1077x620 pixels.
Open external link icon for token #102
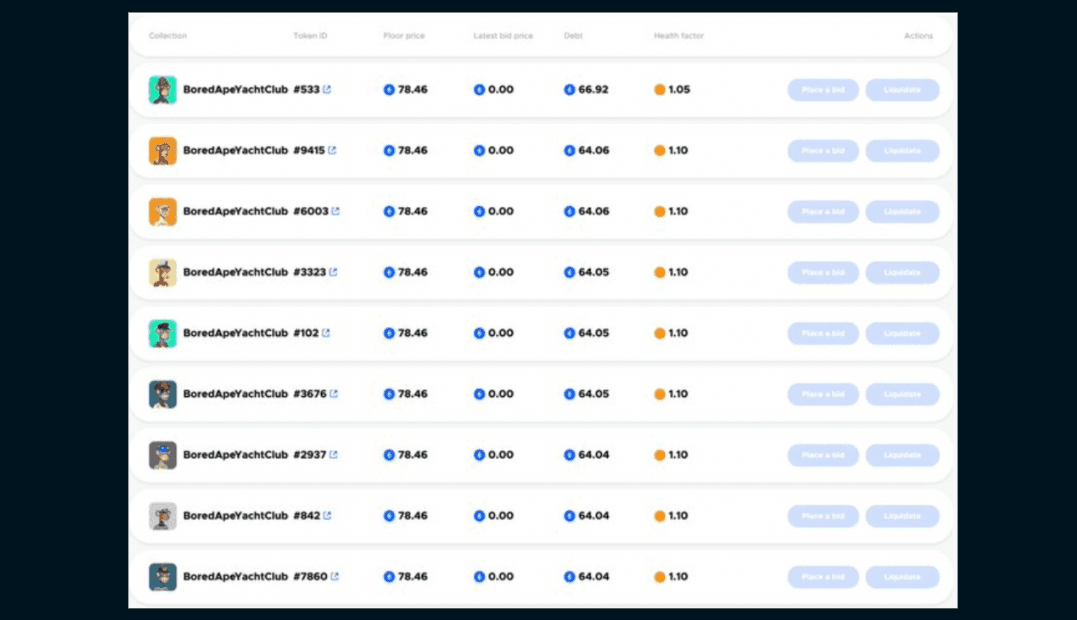[326, 333]
